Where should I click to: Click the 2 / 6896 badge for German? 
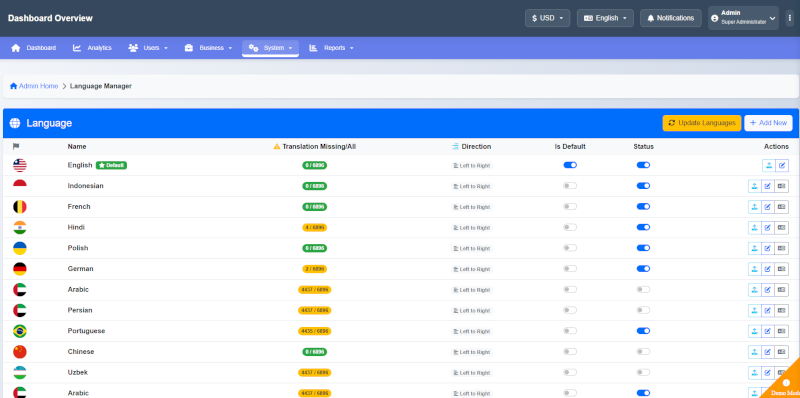(x=315, y=269)
